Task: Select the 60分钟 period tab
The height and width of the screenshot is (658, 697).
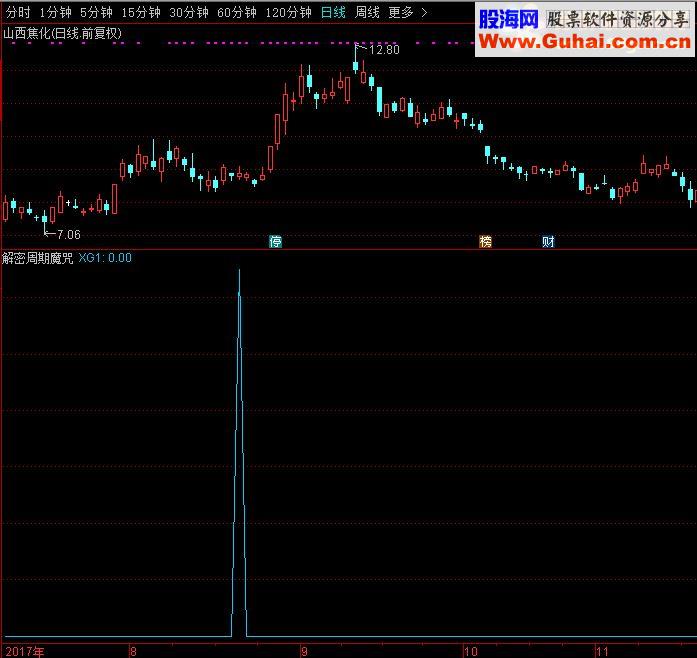Action: 237,12
